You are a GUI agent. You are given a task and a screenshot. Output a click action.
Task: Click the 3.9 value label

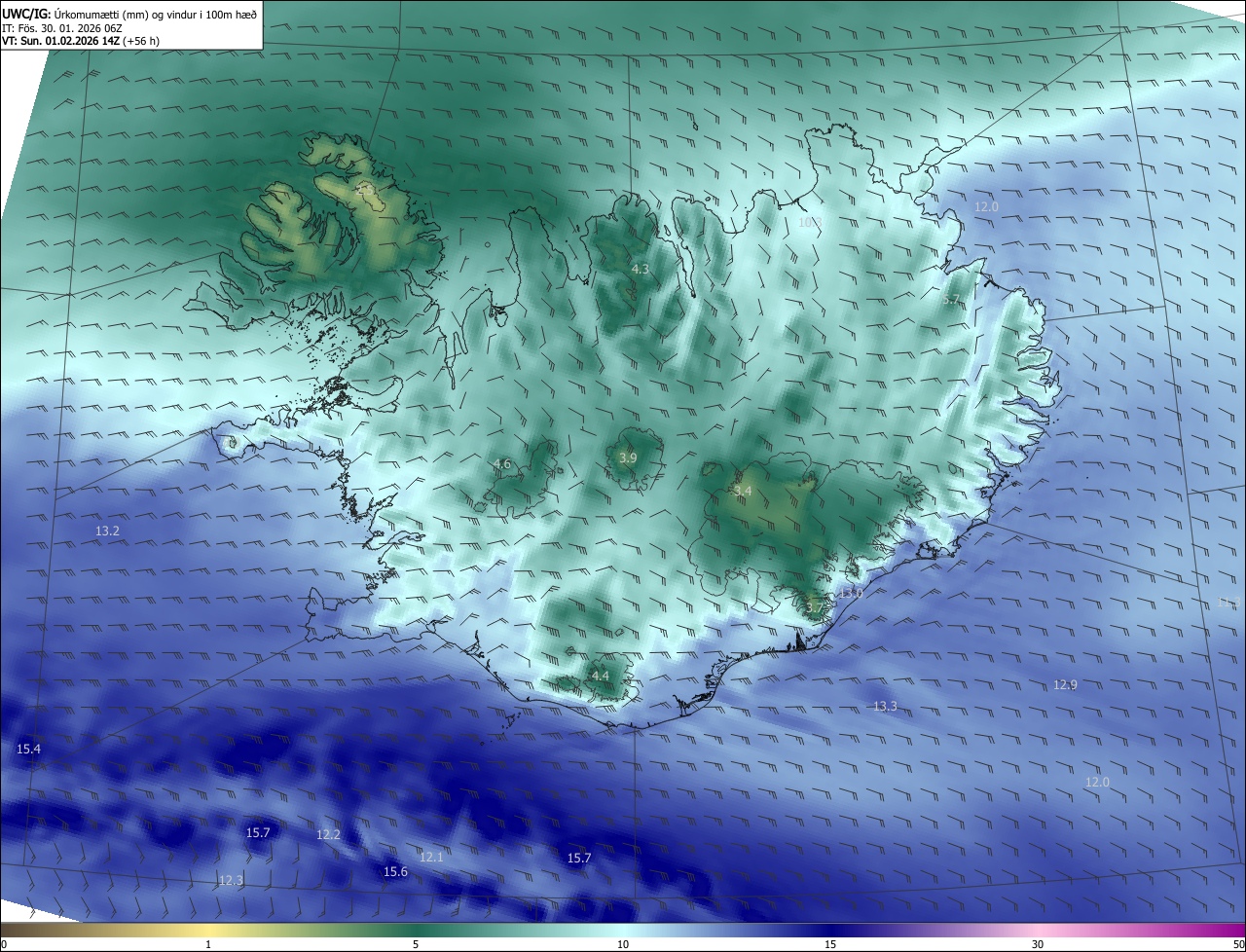pyautogui.click(x=628, y=458)
